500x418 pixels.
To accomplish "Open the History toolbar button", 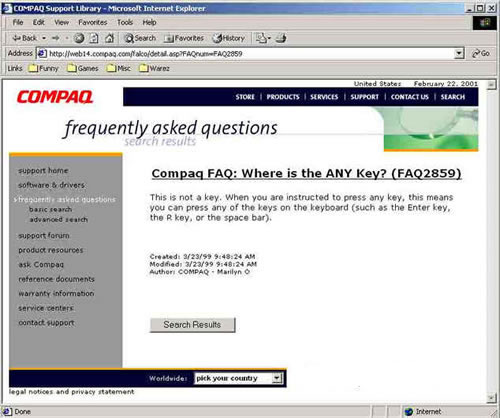I will pos(229,38).
